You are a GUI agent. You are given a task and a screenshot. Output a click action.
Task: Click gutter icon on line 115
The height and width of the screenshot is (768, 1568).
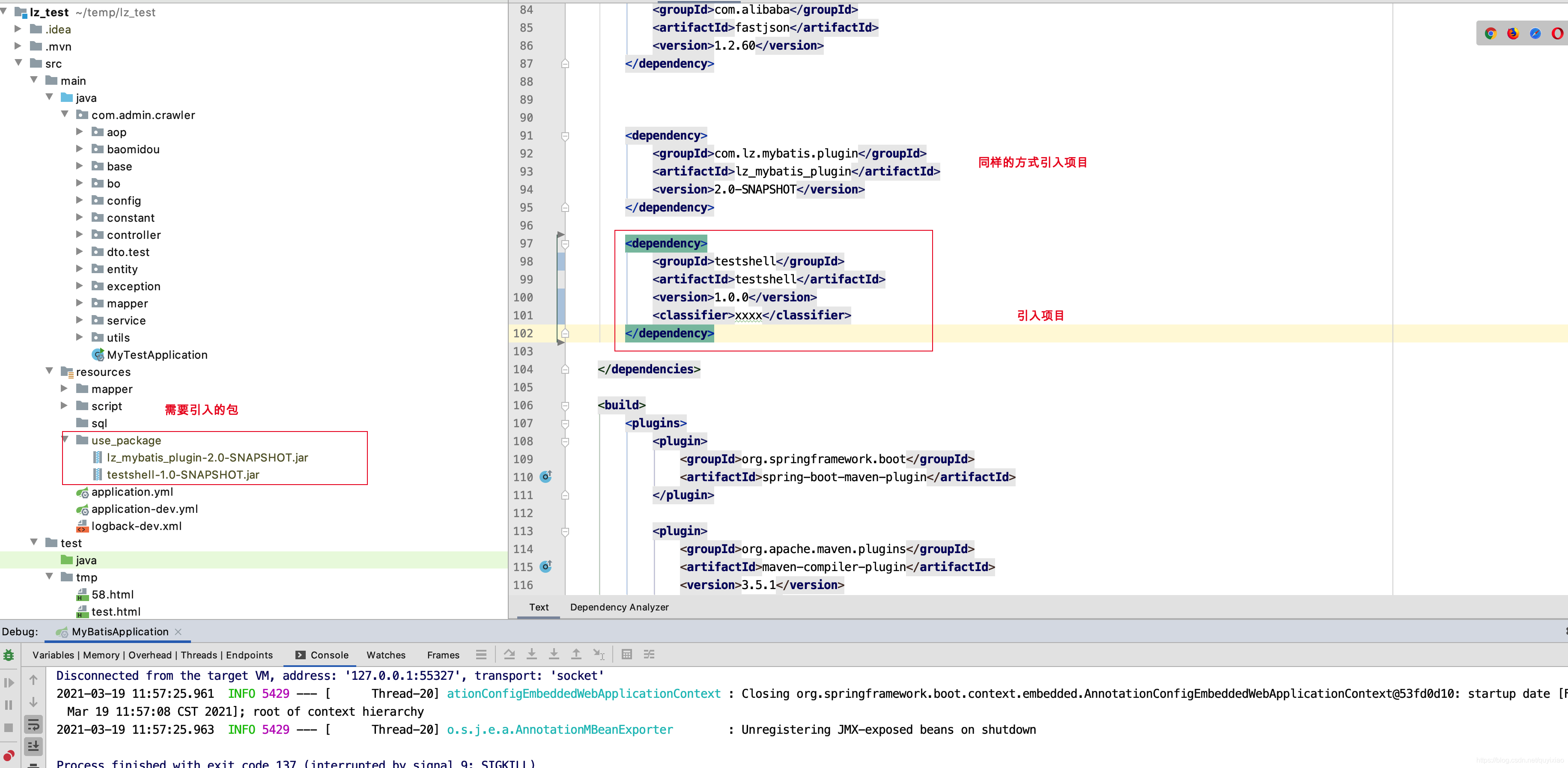coord(546,566)
